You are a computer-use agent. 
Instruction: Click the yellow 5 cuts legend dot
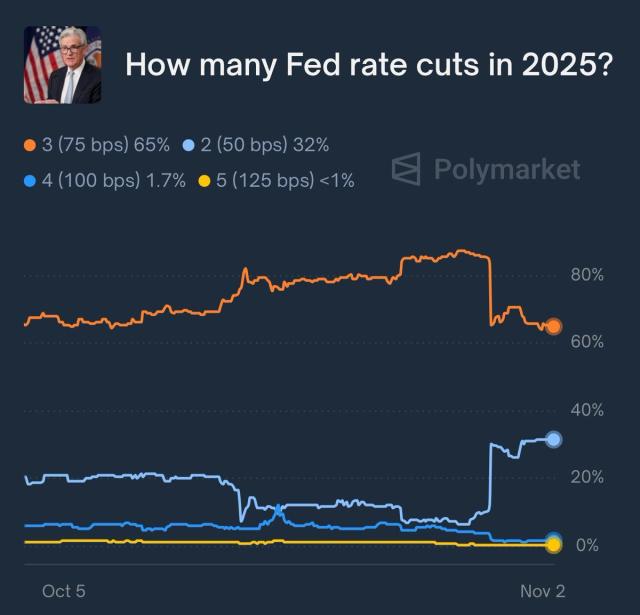pyautogui.click(x=204, y=180)
